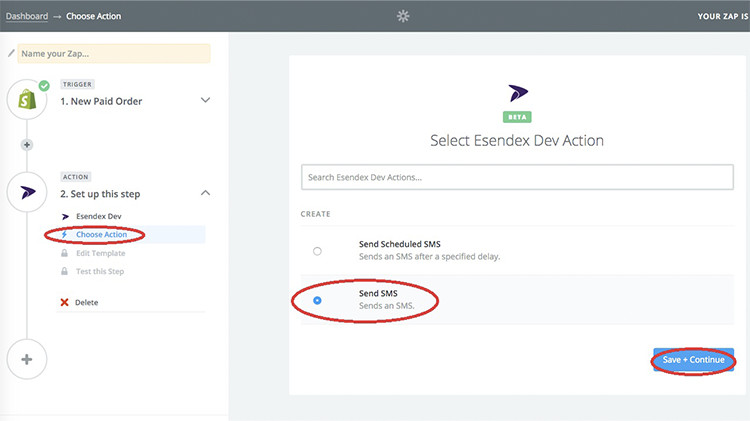750x421 pixels.
Task: Click the Test this Step item
Action: pyautogui.click(x=100, y=271)
